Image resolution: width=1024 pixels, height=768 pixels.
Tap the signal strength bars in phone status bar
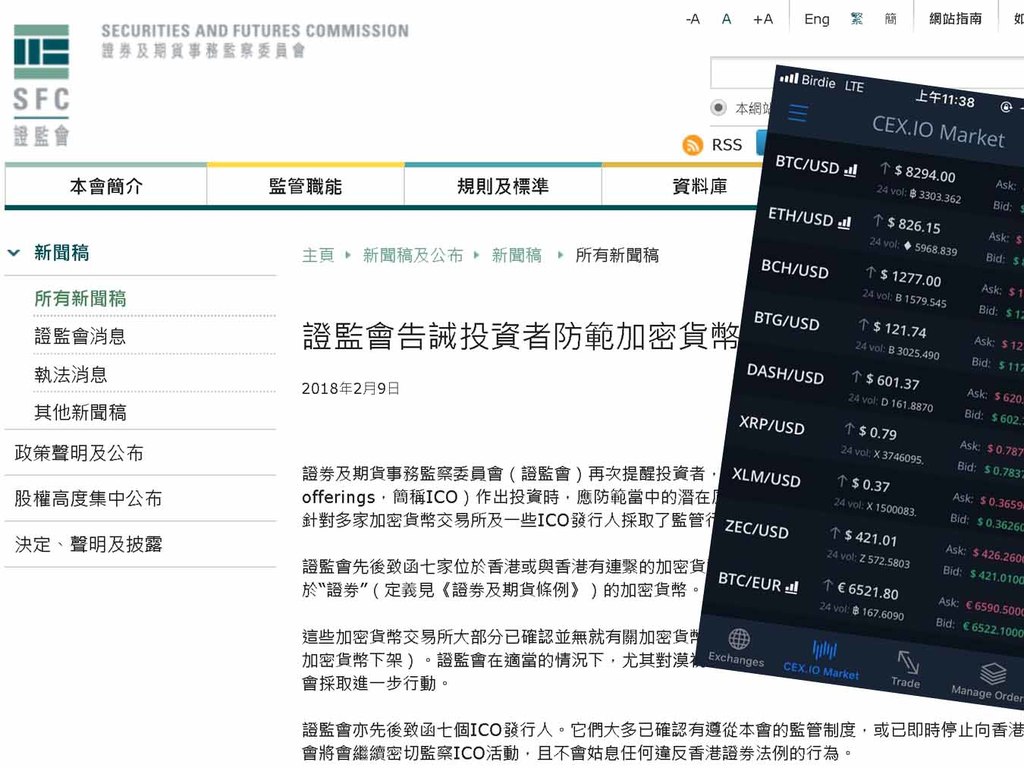789,78
